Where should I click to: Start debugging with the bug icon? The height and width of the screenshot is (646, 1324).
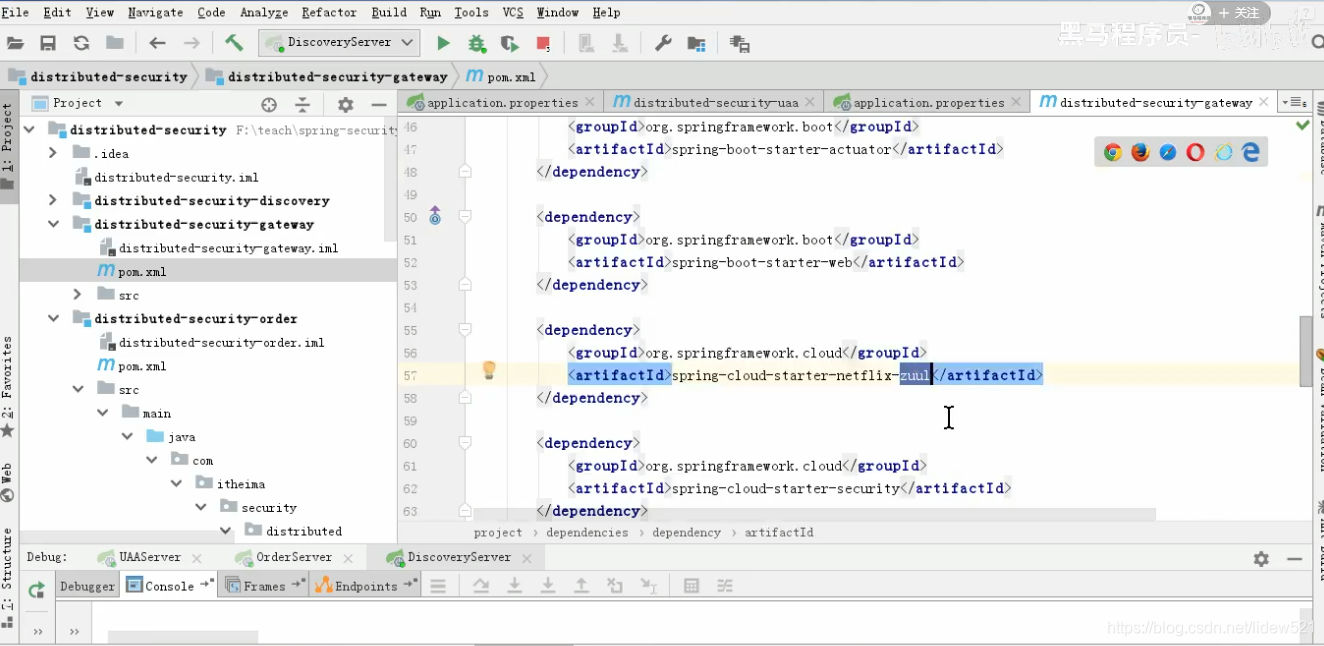(x=477, y=43)
